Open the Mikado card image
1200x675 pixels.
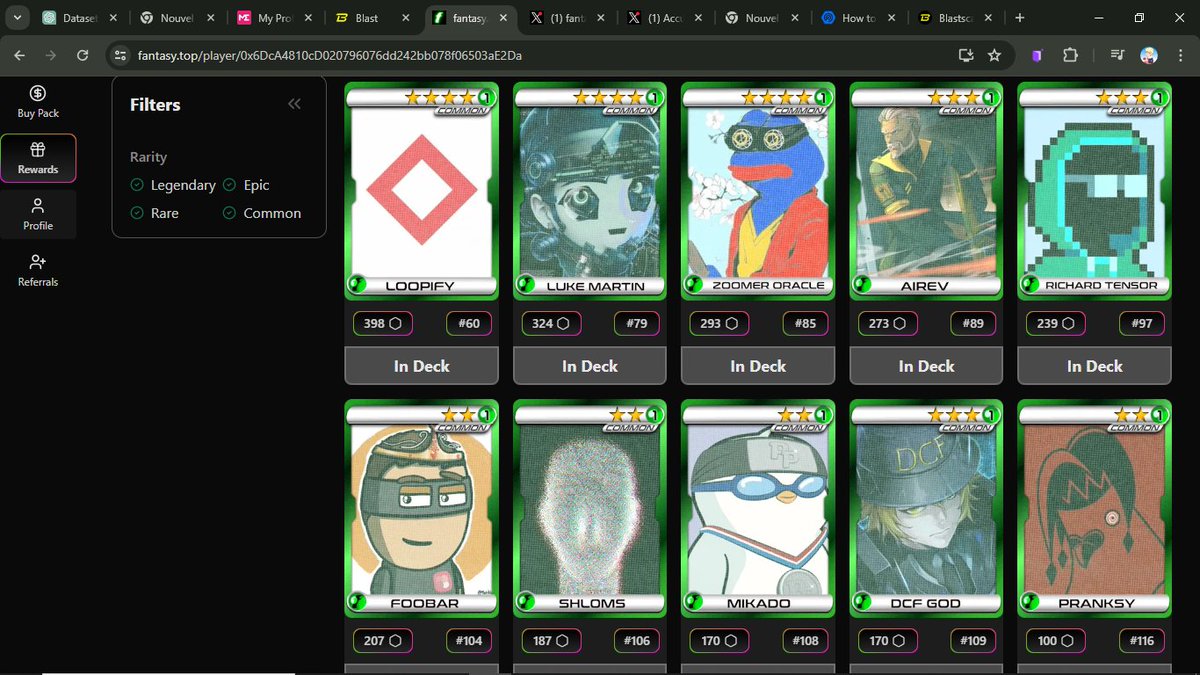(757, 508)
